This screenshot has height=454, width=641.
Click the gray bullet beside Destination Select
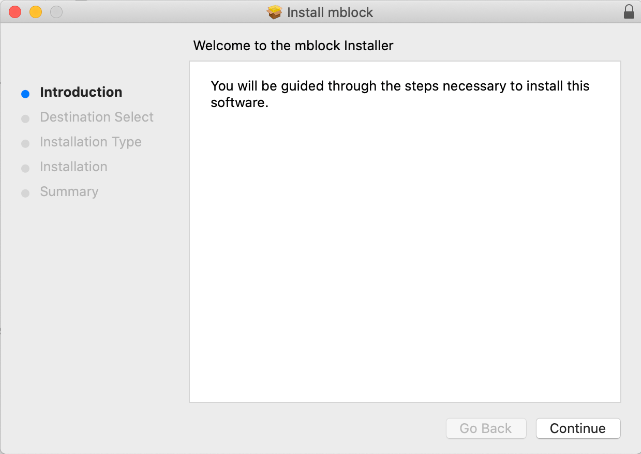tap(25, 119)
